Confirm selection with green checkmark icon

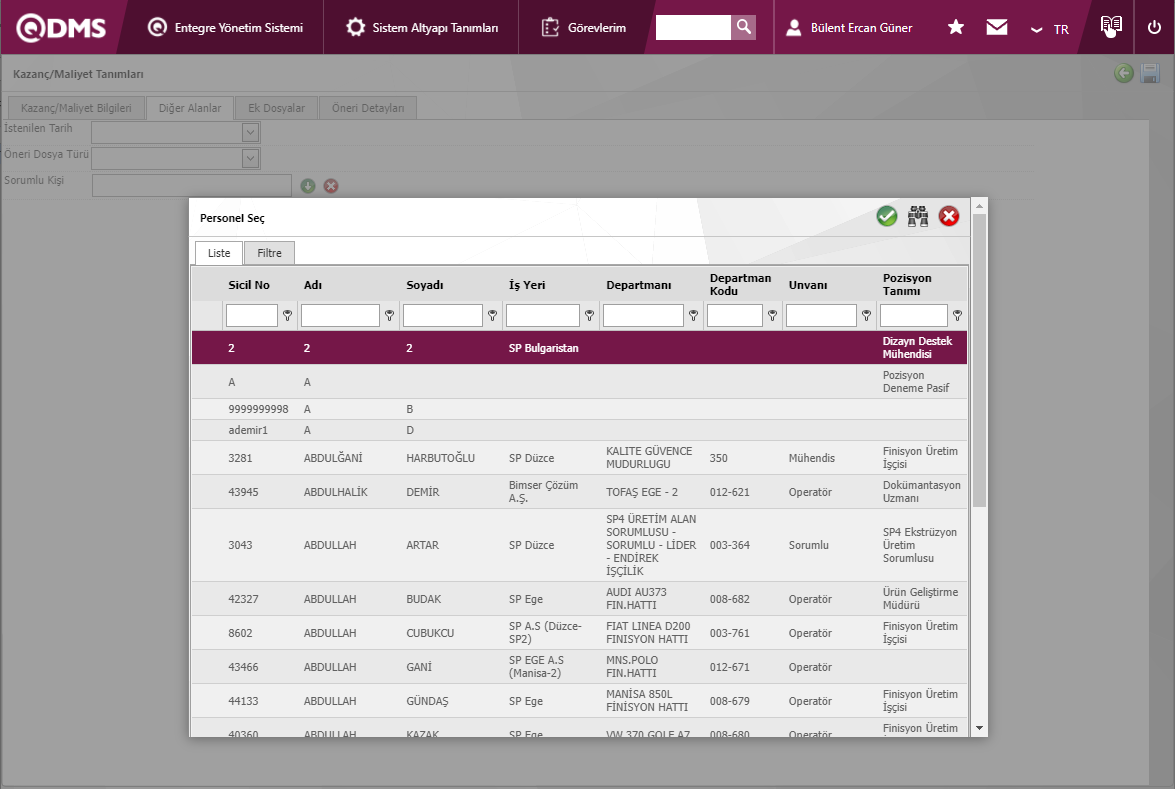point(886,216)
